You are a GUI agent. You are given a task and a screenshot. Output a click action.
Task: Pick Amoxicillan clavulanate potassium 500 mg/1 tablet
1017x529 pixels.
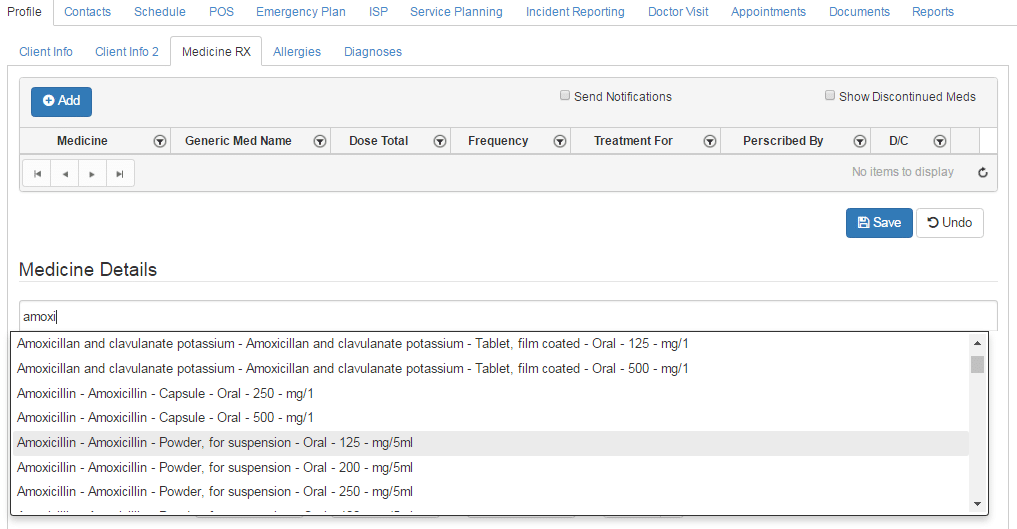click(352, 368)
